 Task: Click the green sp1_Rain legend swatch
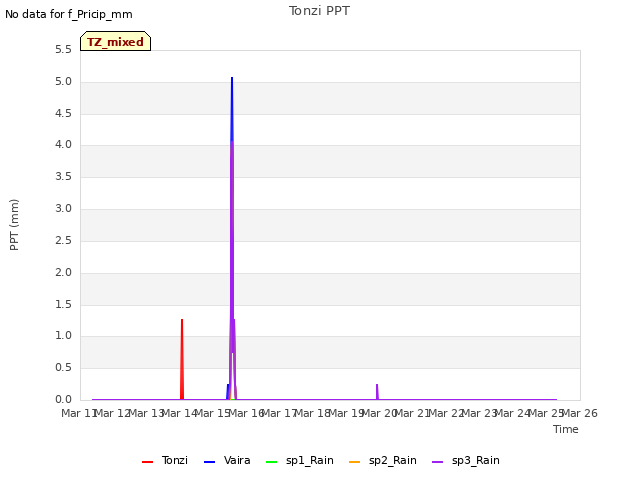click(x=271, y=462)
